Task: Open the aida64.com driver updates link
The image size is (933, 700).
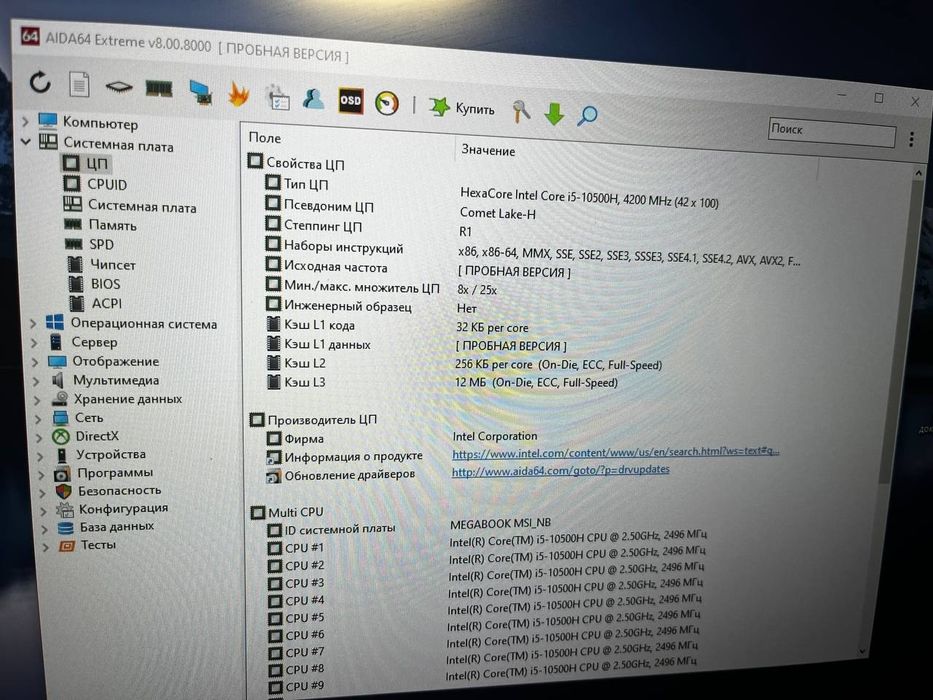Action: tap(561, 470)
